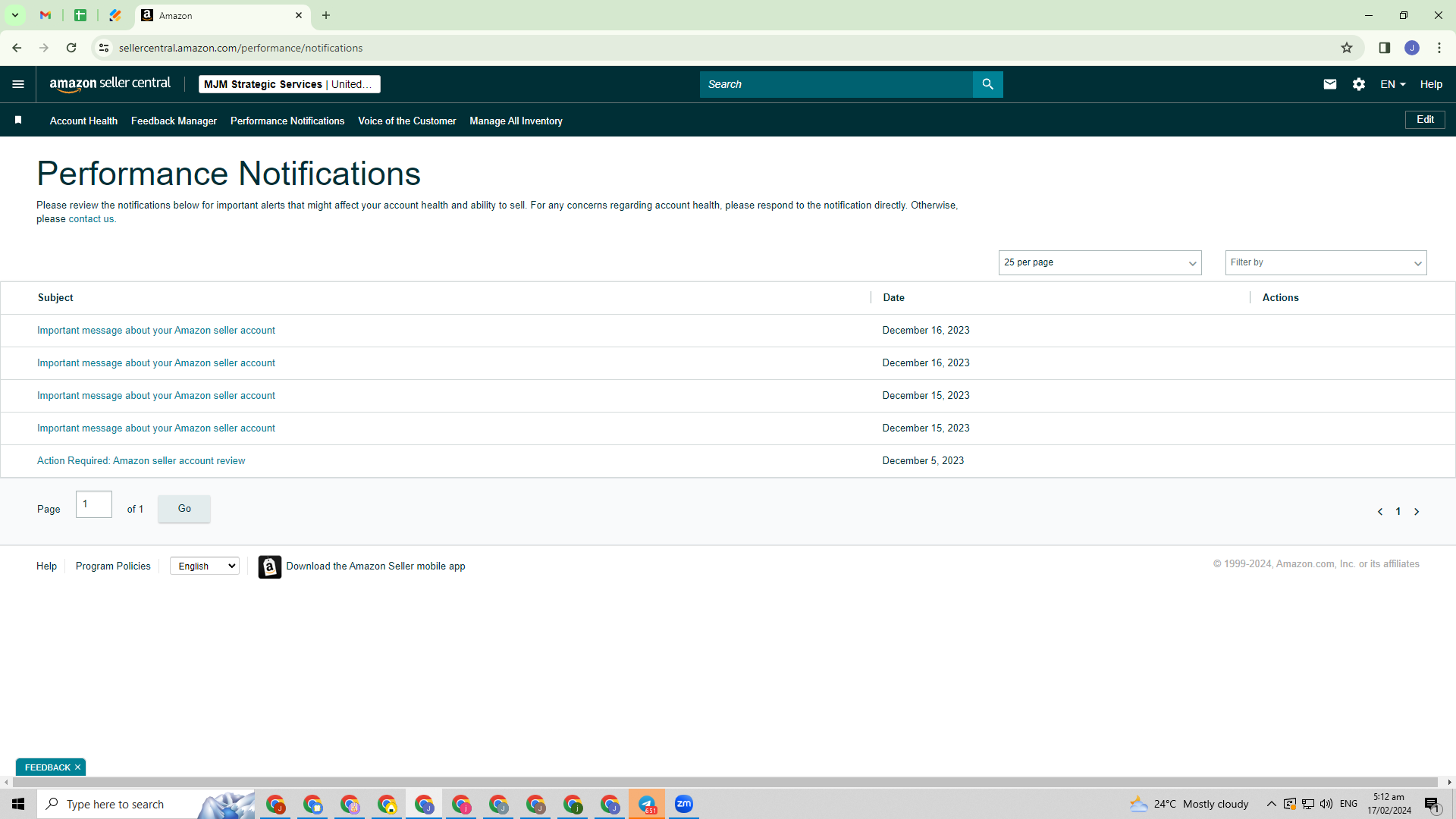Click the browser forward arrow
The height and width of the screenshot is (819, 1456).
44,48
